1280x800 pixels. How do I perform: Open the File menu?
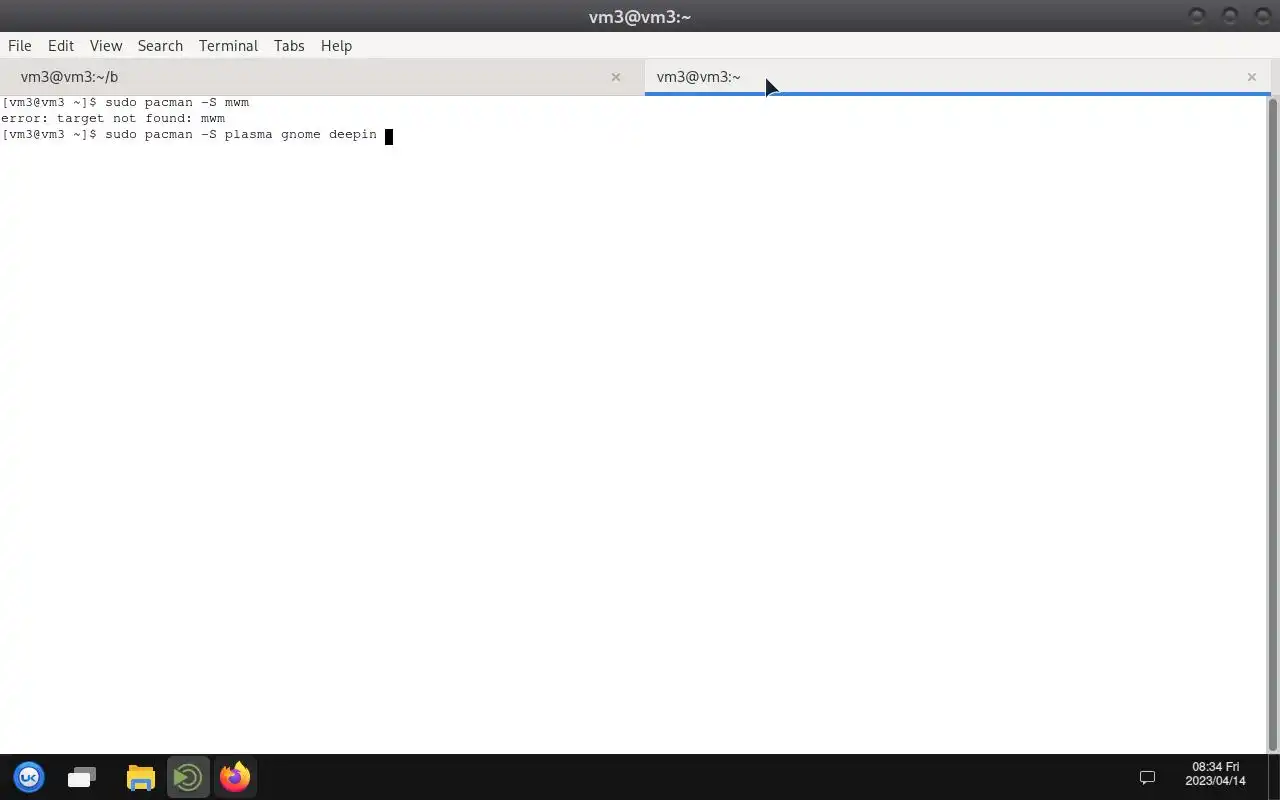pos(20,46)
